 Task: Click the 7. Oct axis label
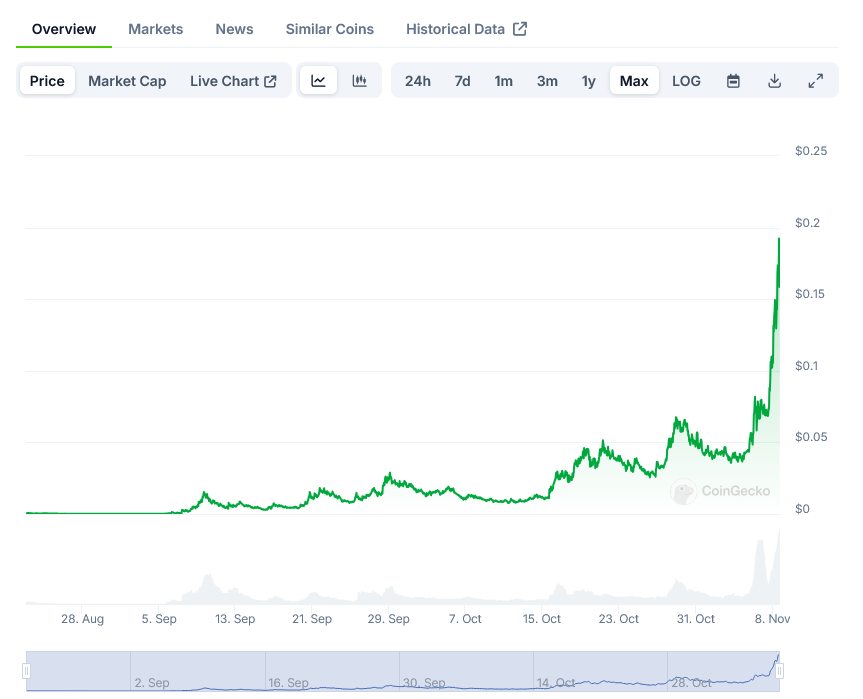click(x=465, y=619)
